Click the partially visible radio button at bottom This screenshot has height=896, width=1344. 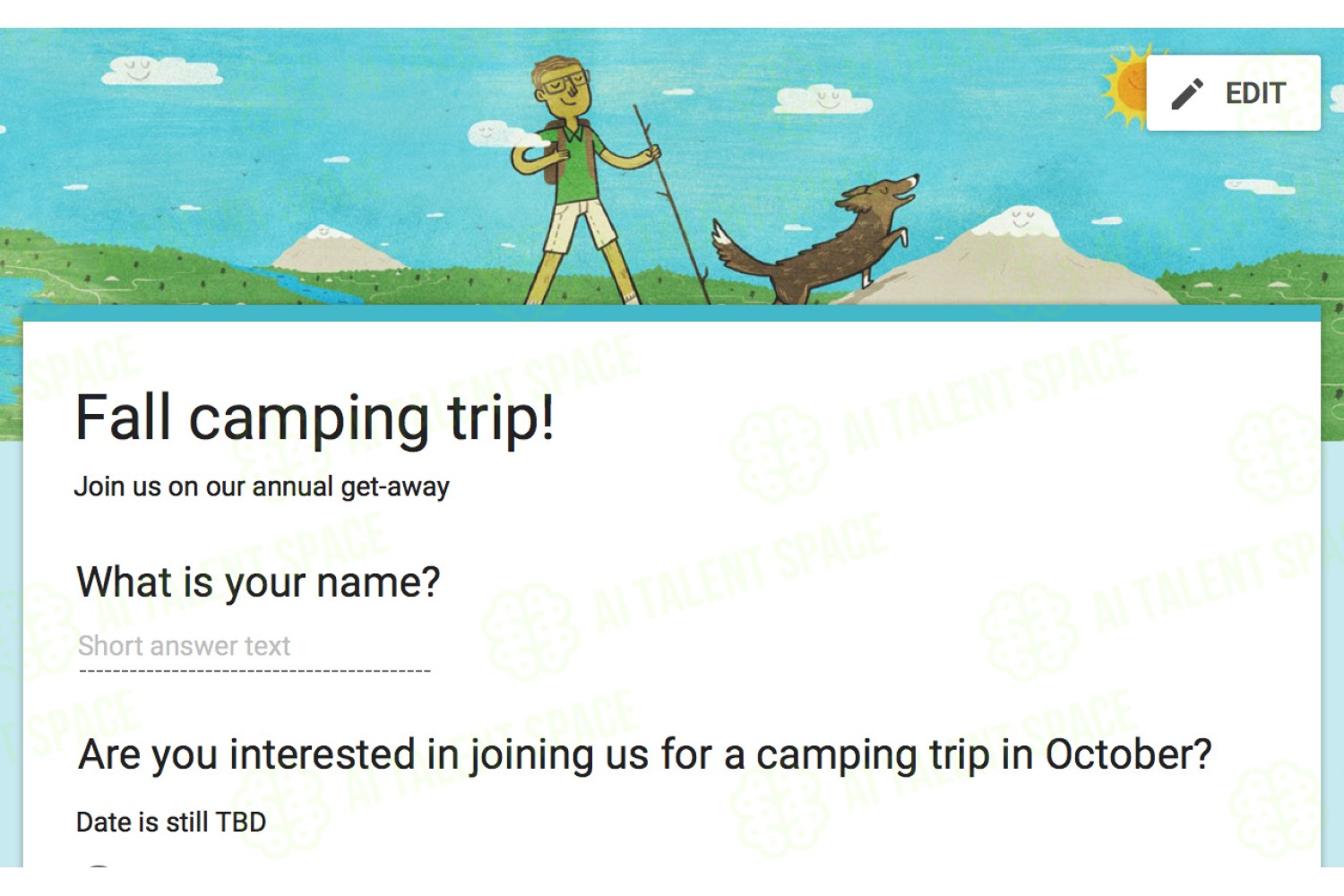pyautogui.click(x=99, y=865)
